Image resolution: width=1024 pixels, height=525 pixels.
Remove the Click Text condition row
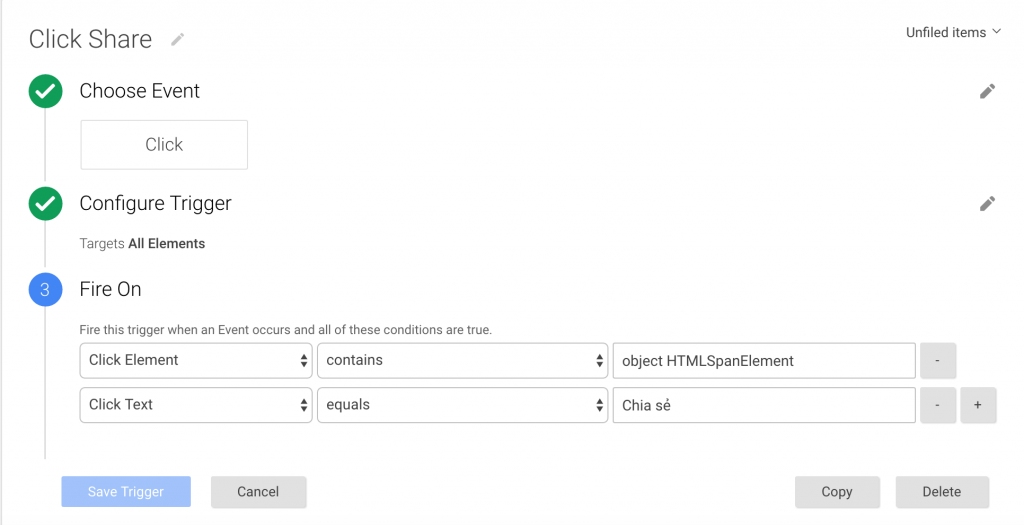pyautogui.click(x=938, y=405)
